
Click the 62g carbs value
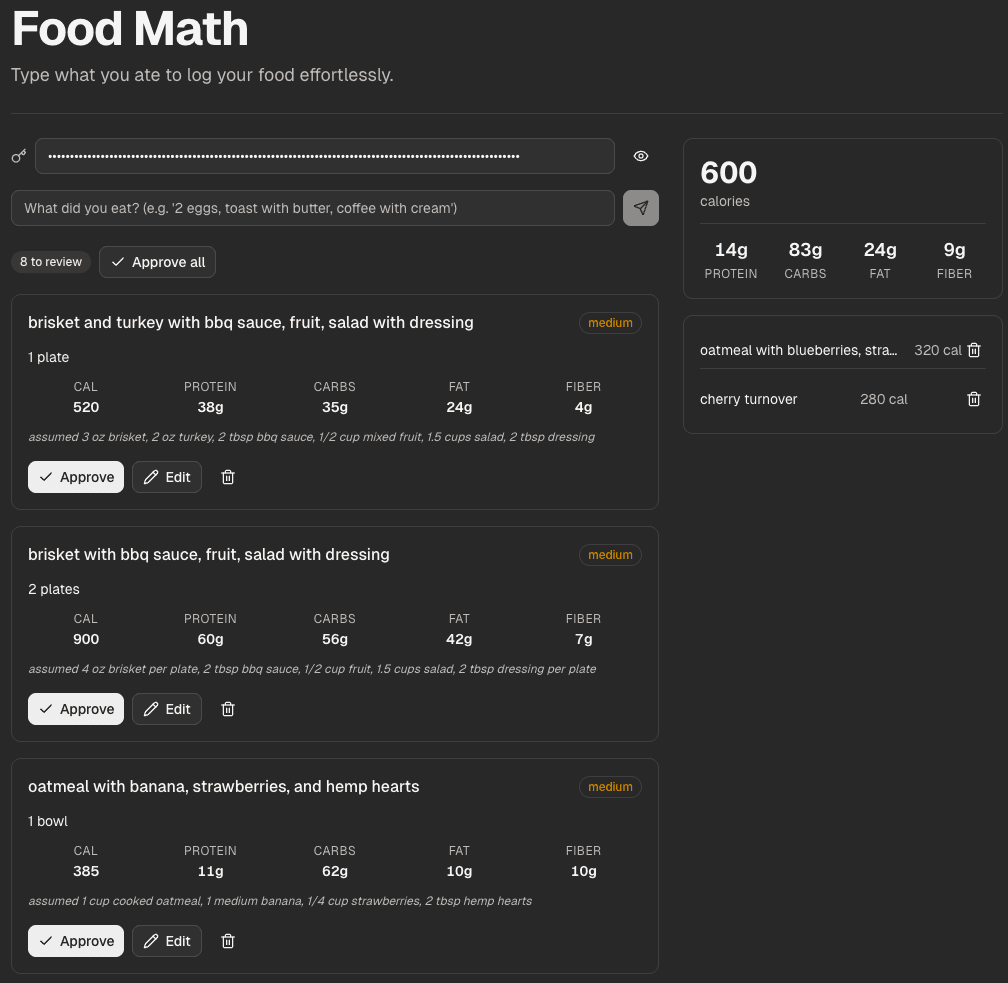pyautogui.click(x=335, y=871)
